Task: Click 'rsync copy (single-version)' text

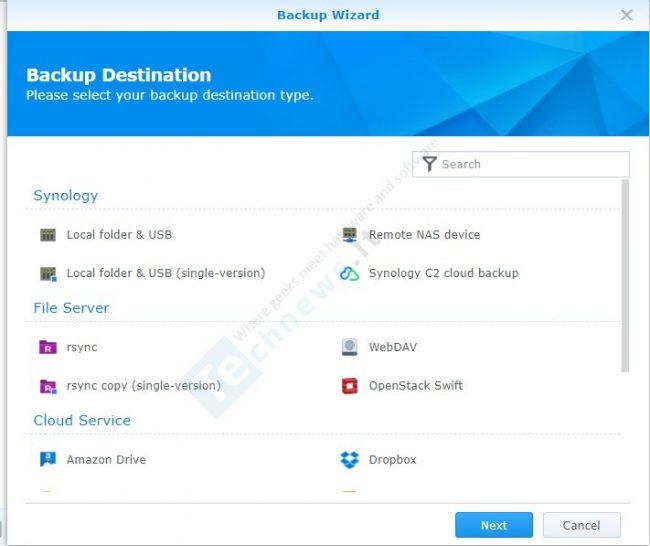Action: (143, 386)
